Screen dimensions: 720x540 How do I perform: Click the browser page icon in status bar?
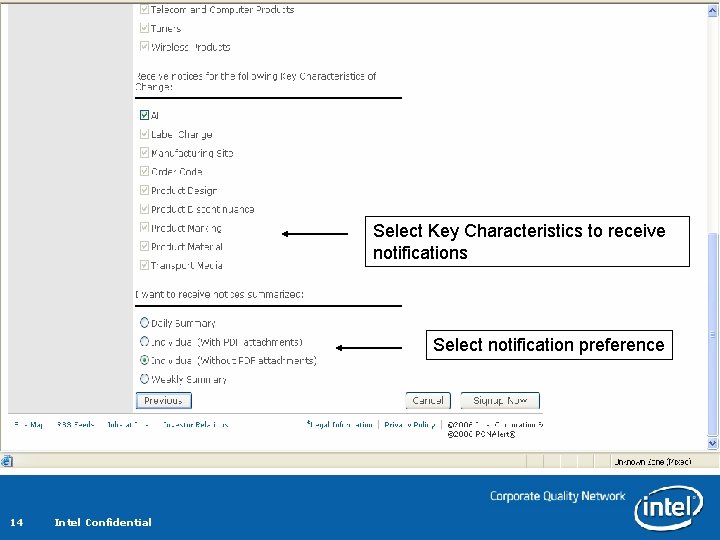pyautogui.click(x=7, y=461)
